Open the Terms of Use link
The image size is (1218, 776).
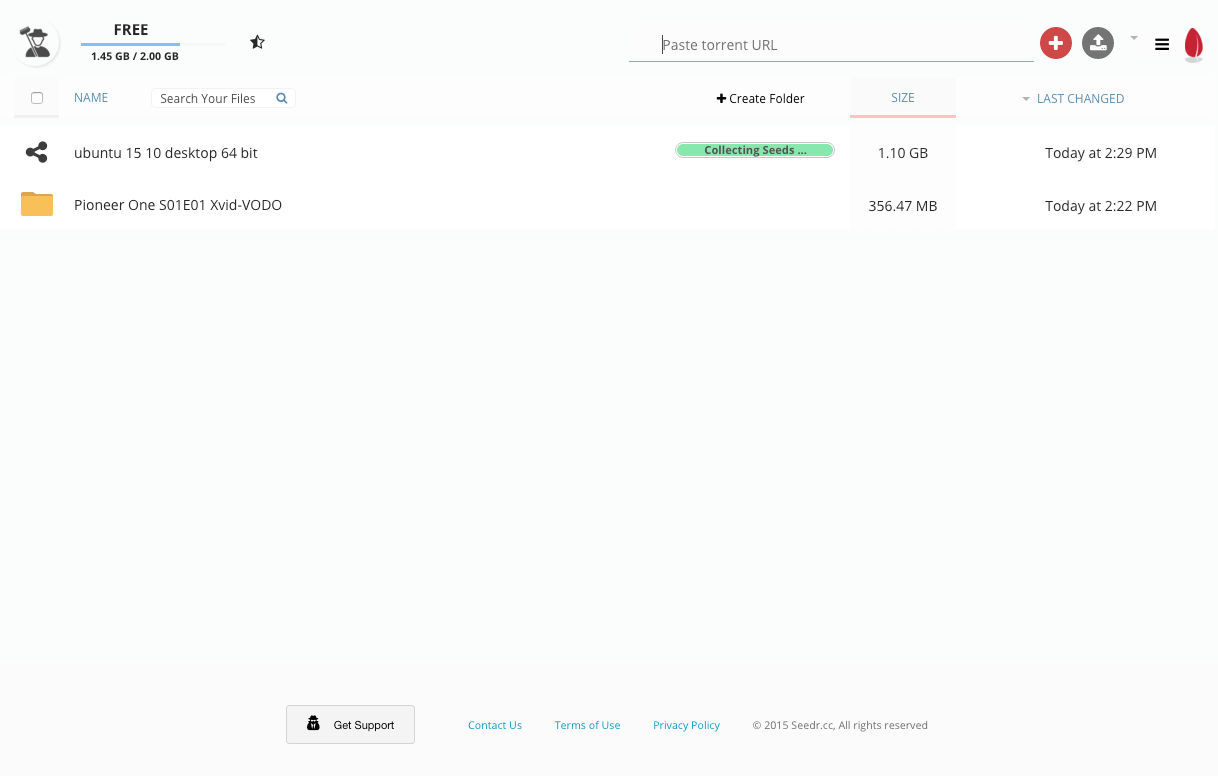coord(587,725)
